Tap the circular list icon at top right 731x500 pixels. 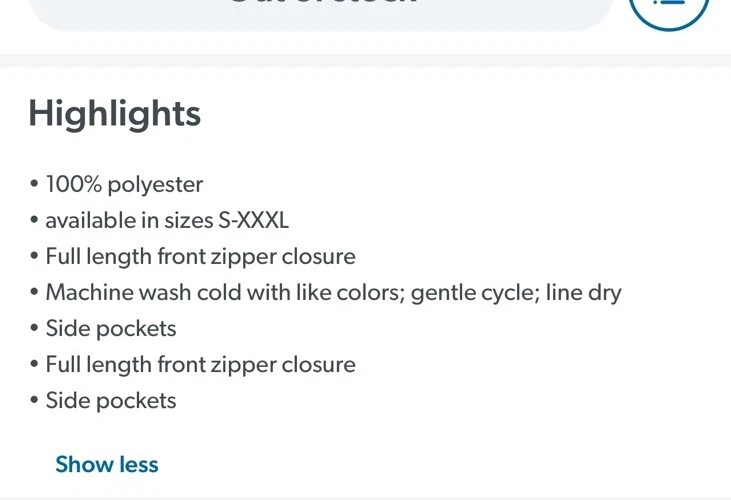click(669, 8)
